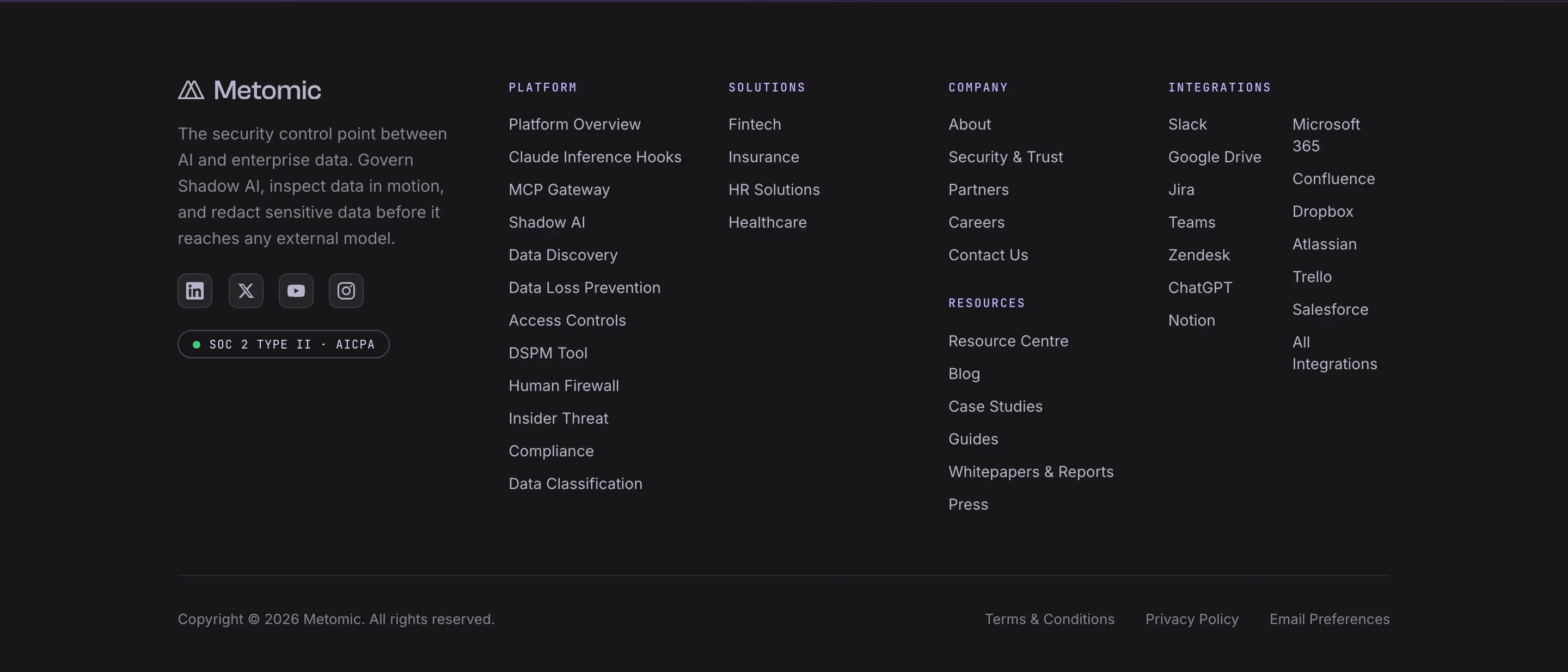The height and width of the screenshot is (672, 1568).
Task: Open Data Discovery link
Action: pos(563,255)
